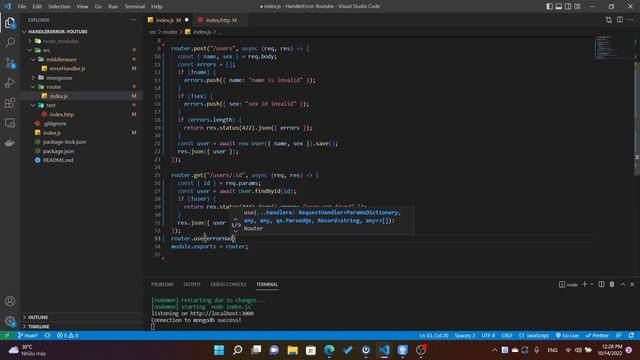Viewport: 640px width, 360px height.
Task: Open the Explorer view in activity bar
Action: (10, 23)
